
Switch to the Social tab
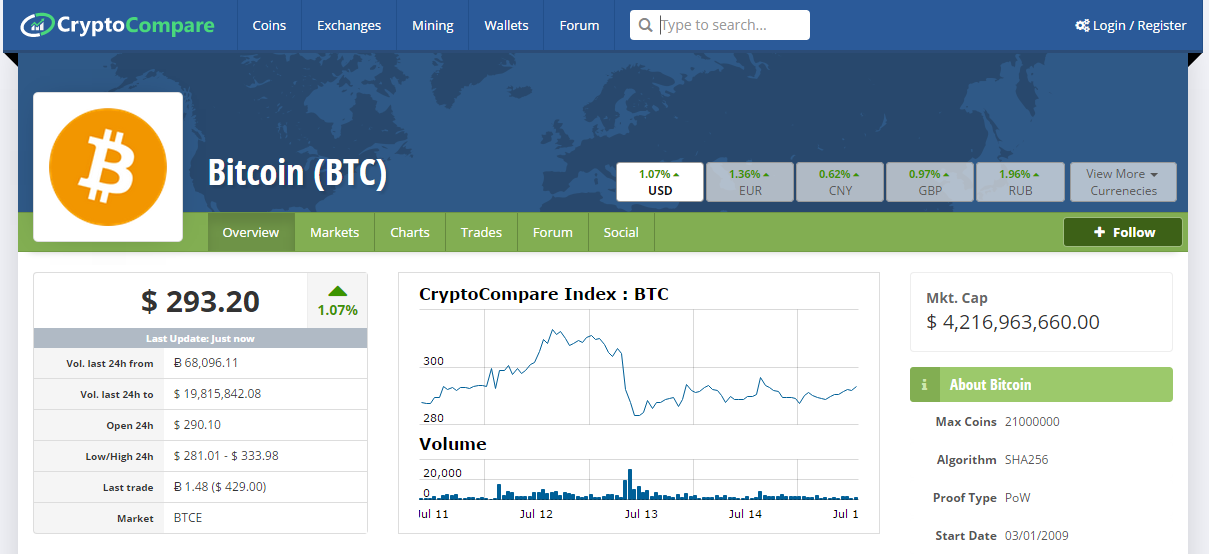[621, 232]
